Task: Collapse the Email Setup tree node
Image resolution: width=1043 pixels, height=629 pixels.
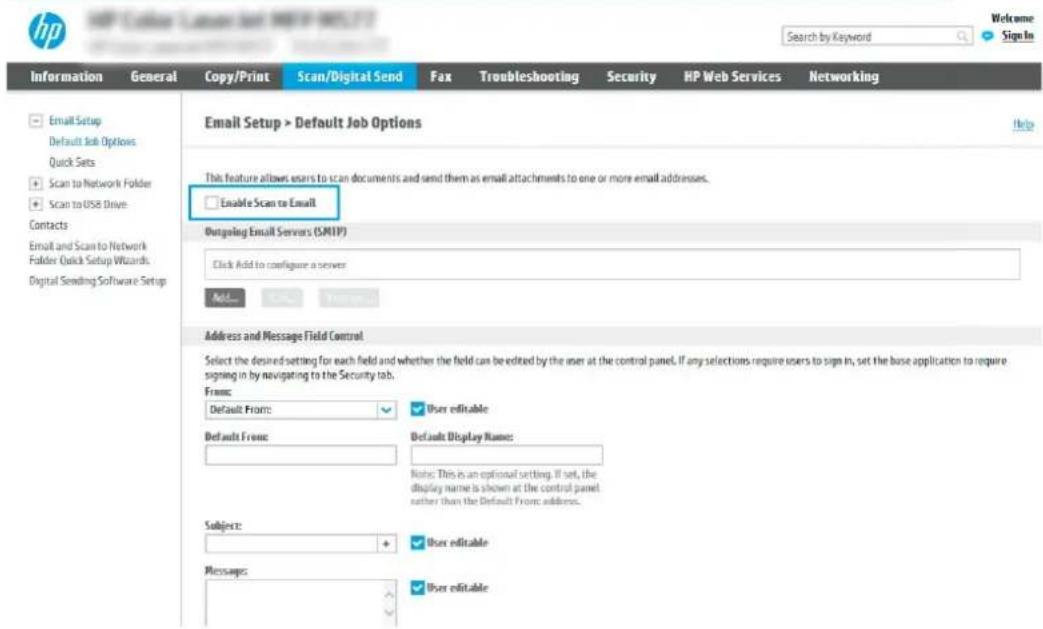Action: coord(35,121)
